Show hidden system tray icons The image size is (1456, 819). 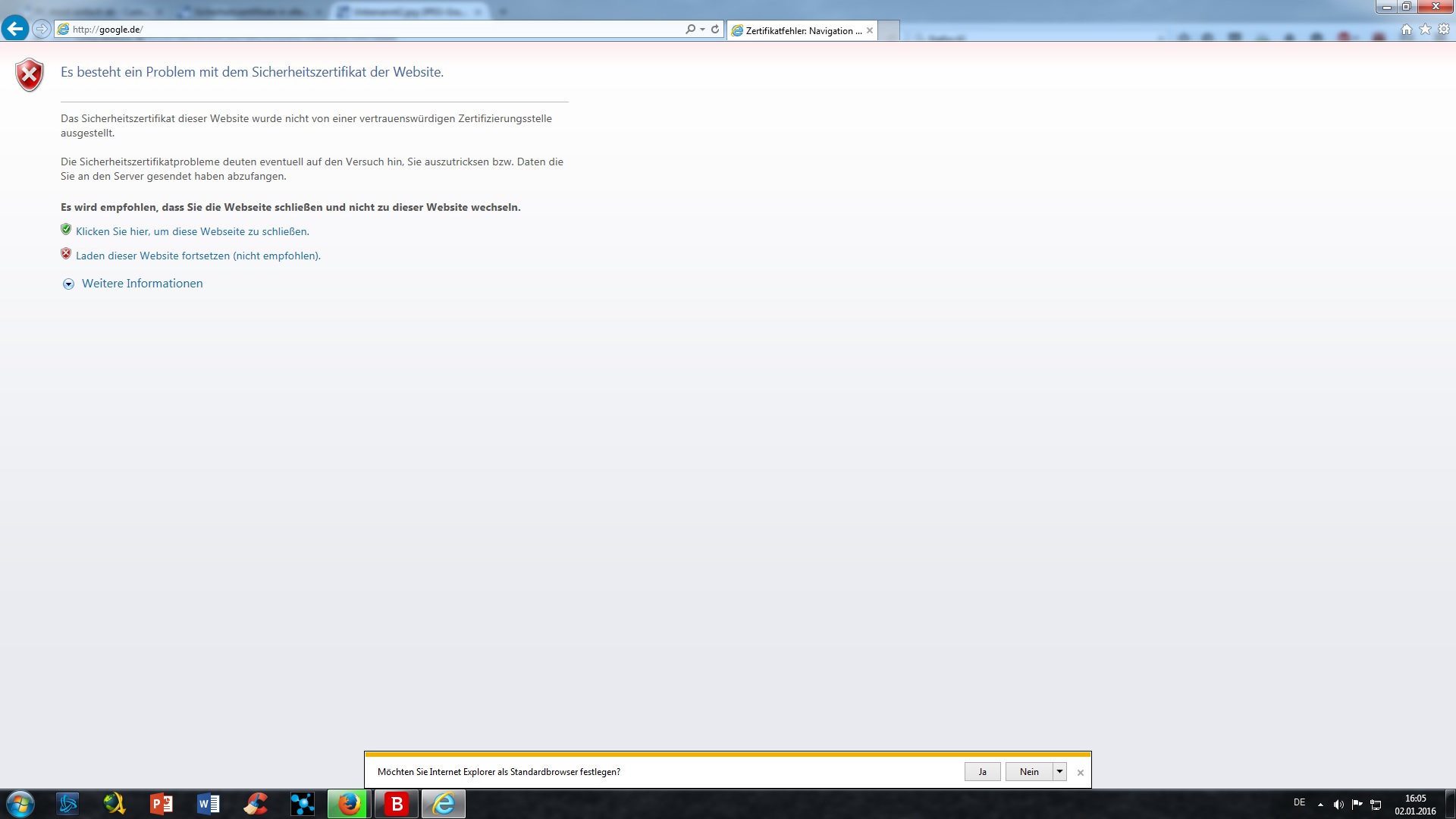[x=1320, y=805]
